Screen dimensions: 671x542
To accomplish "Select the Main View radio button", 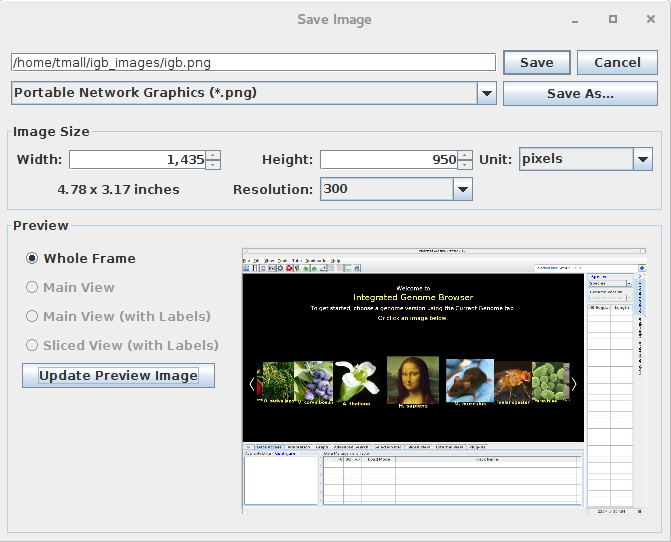I will click(x=32, y=287).
